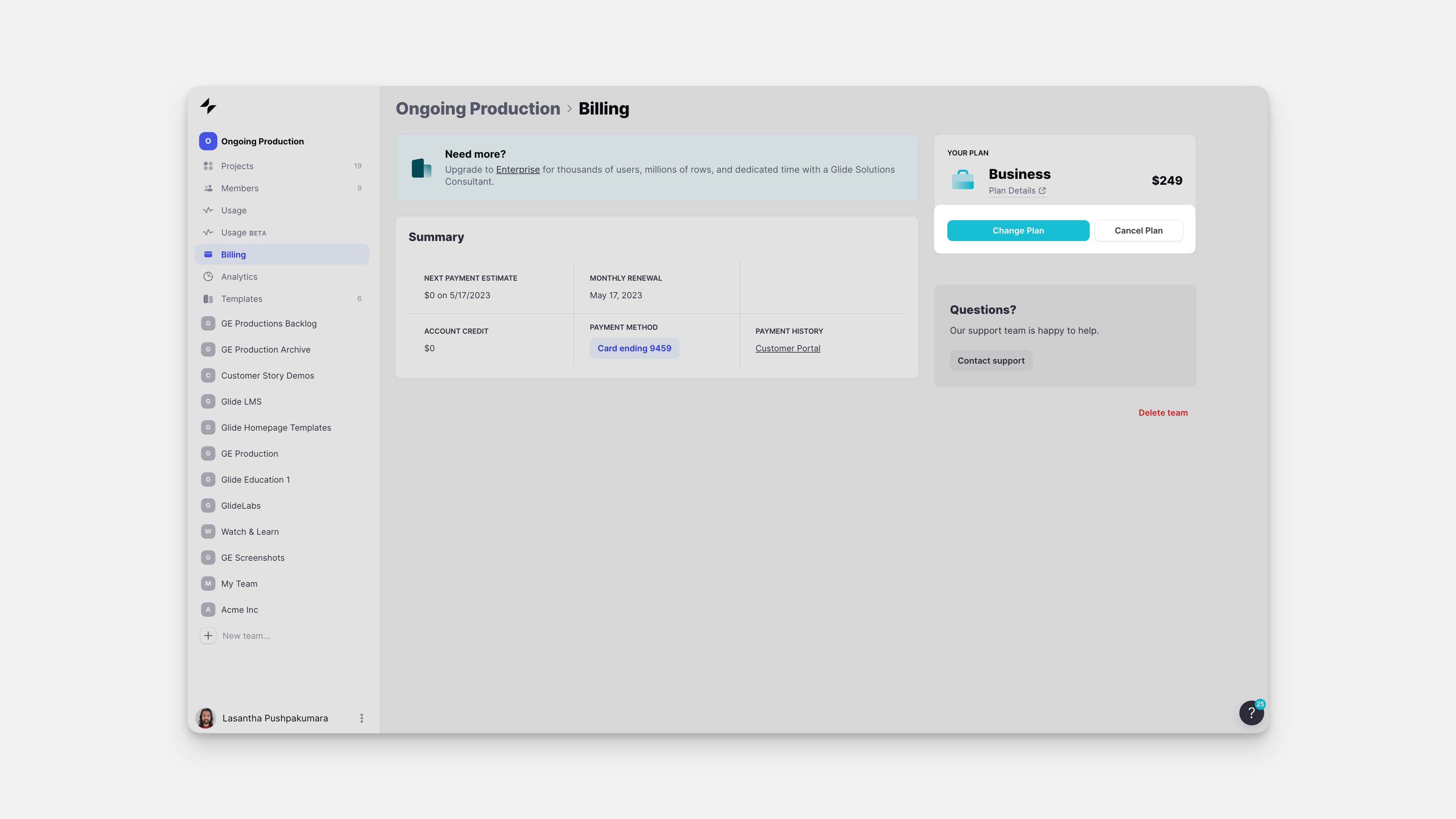Select Billing in the sidebar
This screenshot has height=819, width=1456.
click(x=234, y=255)
